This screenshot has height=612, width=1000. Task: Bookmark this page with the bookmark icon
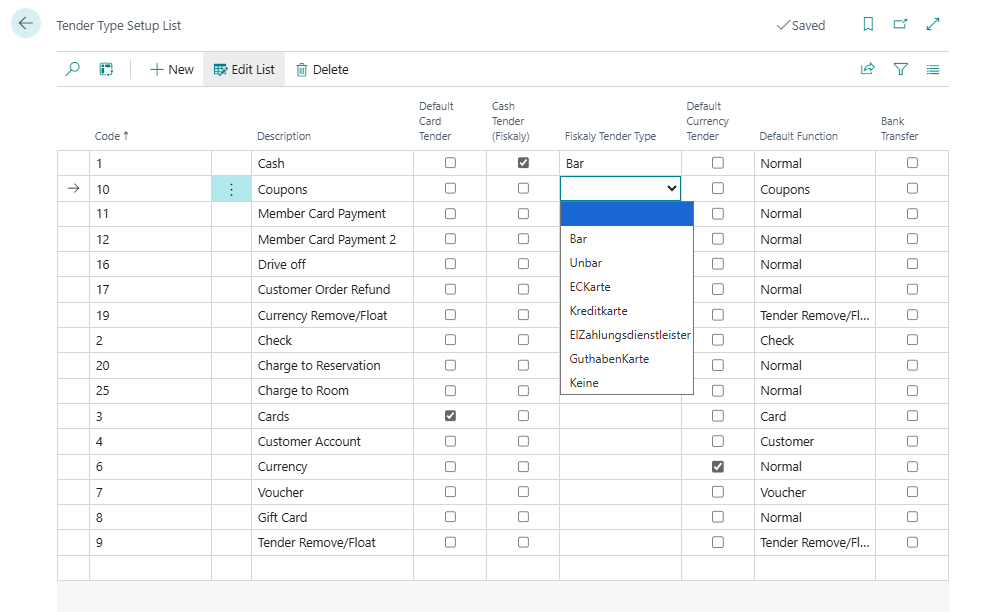[868, 25]
